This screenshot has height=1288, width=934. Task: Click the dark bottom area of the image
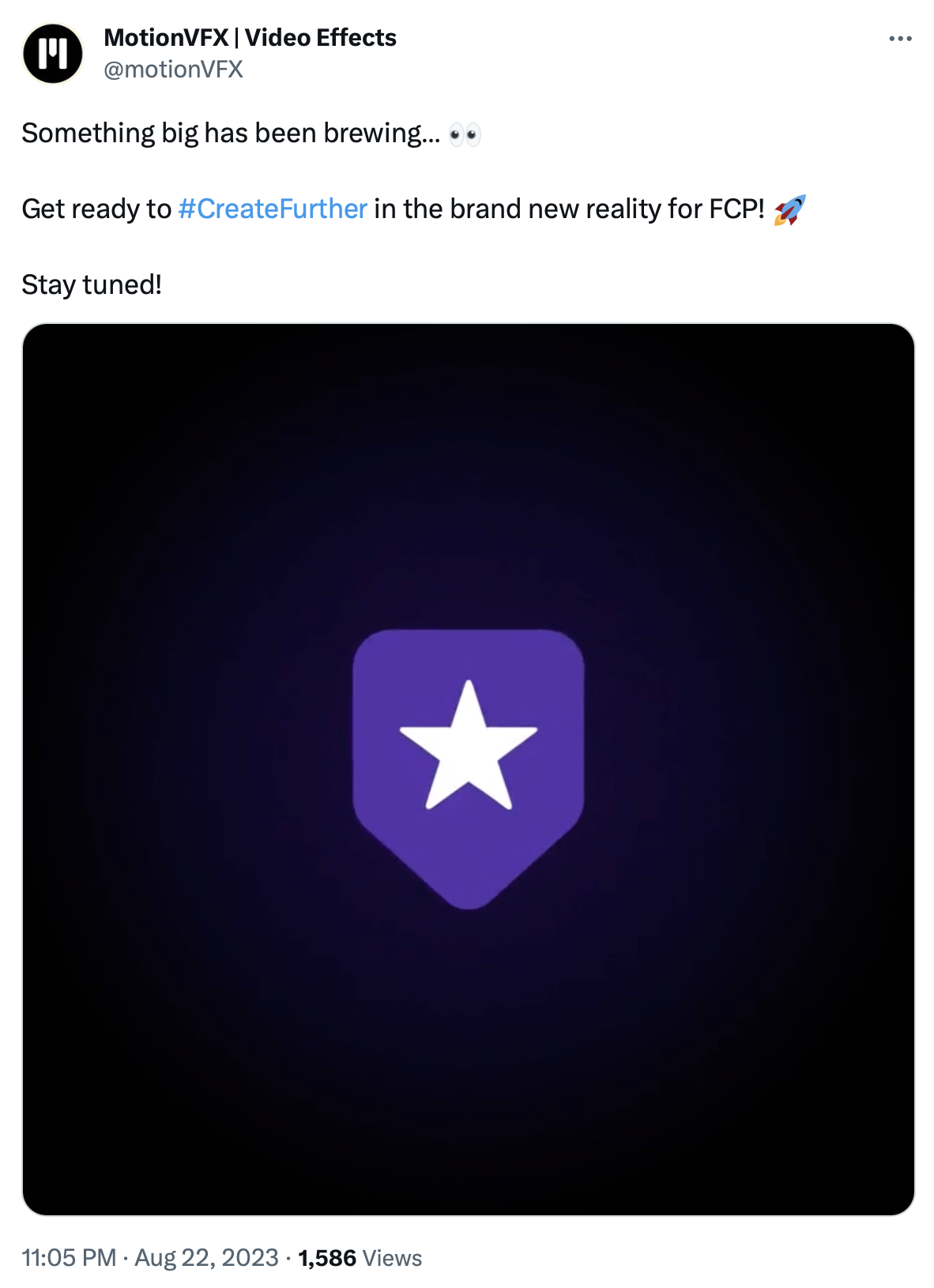(x=469, y=1106)
